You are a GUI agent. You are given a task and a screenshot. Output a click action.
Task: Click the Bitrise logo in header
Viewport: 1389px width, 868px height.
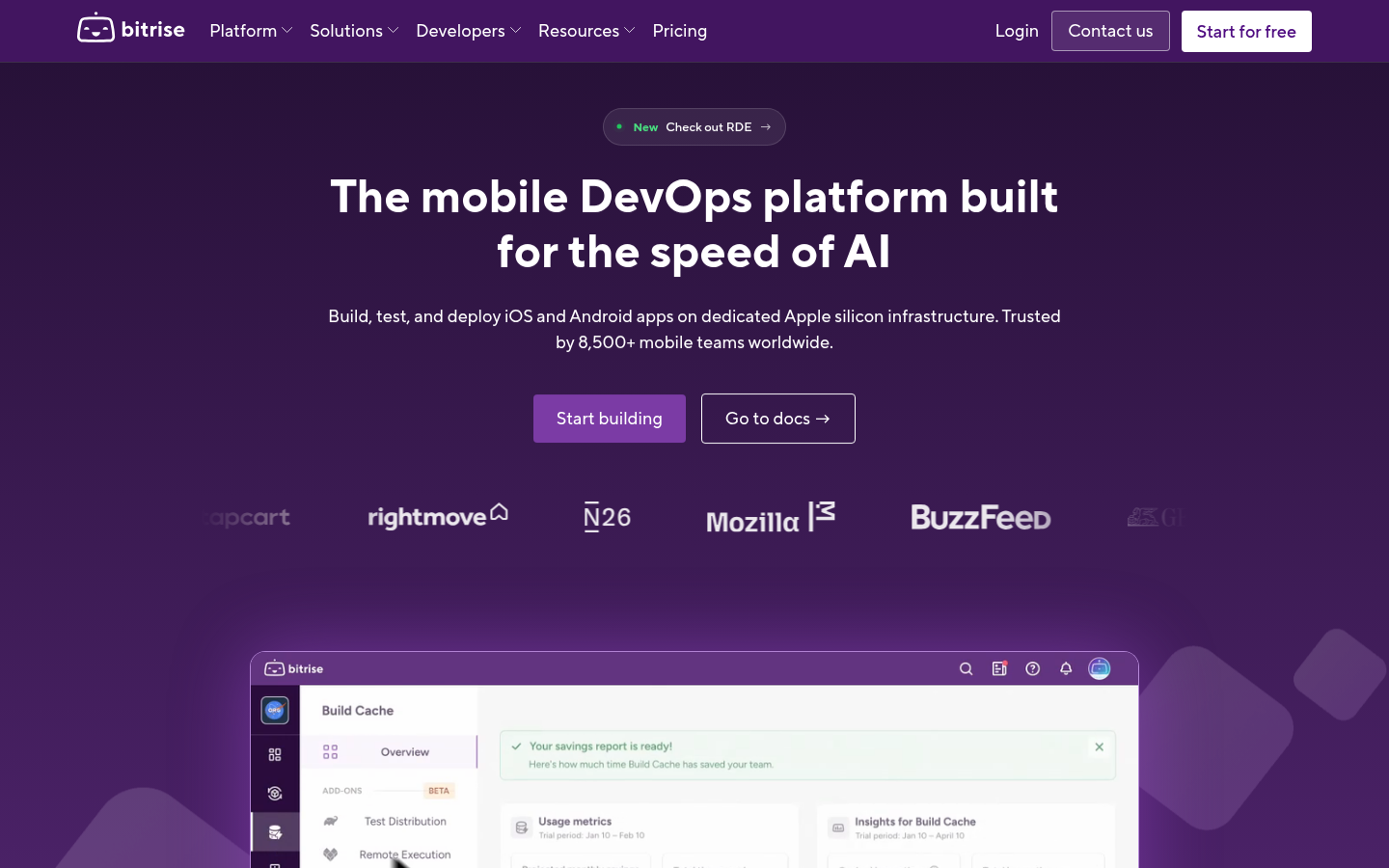[x=131, y=29]
